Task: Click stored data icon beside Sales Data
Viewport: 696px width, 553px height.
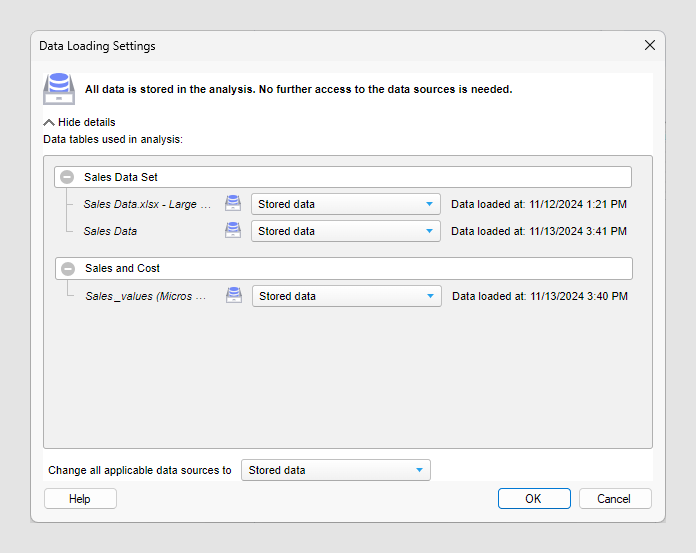Action: tap(233, 231)
